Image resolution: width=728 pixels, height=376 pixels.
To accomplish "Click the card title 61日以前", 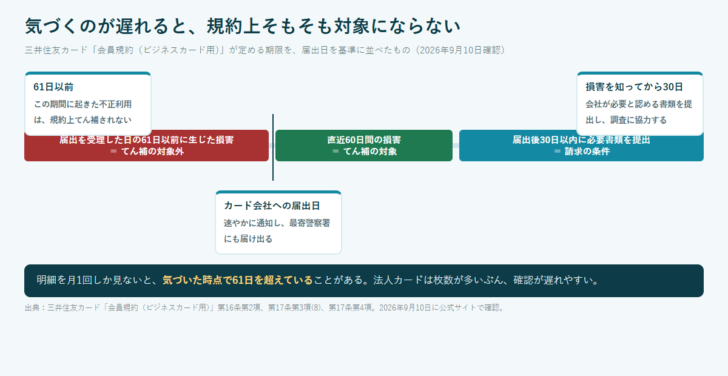I will [53, 87].
